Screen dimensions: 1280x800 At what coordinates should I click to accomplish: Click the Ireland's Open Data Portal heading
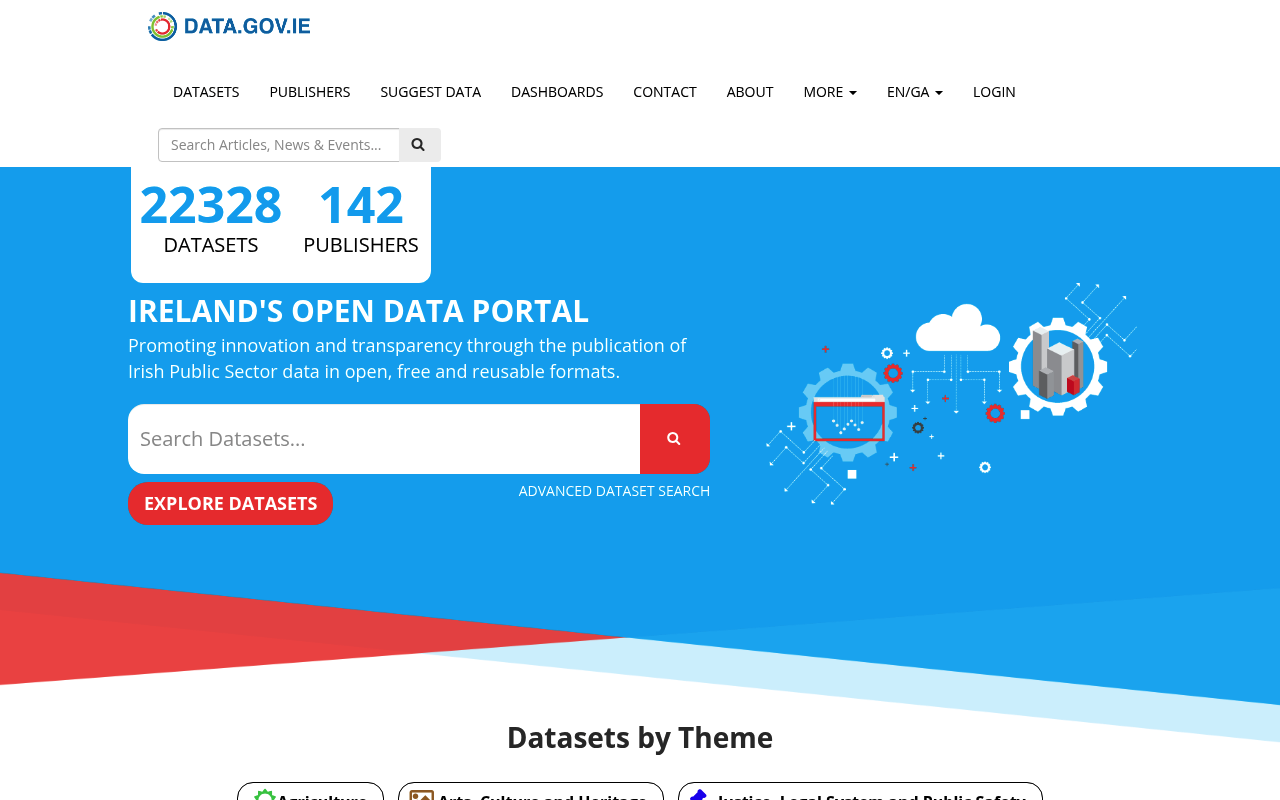[x=358, y=311]
